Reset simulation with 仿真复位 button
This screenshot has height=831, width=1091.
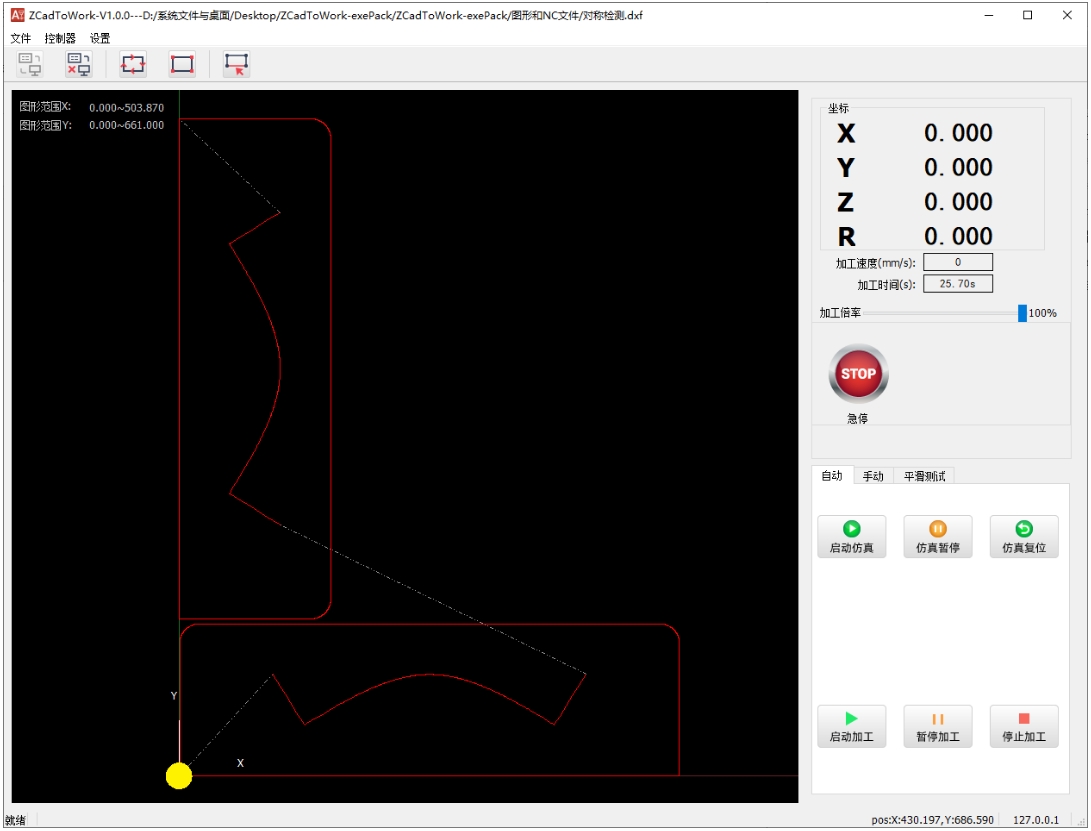(1024, 537)
